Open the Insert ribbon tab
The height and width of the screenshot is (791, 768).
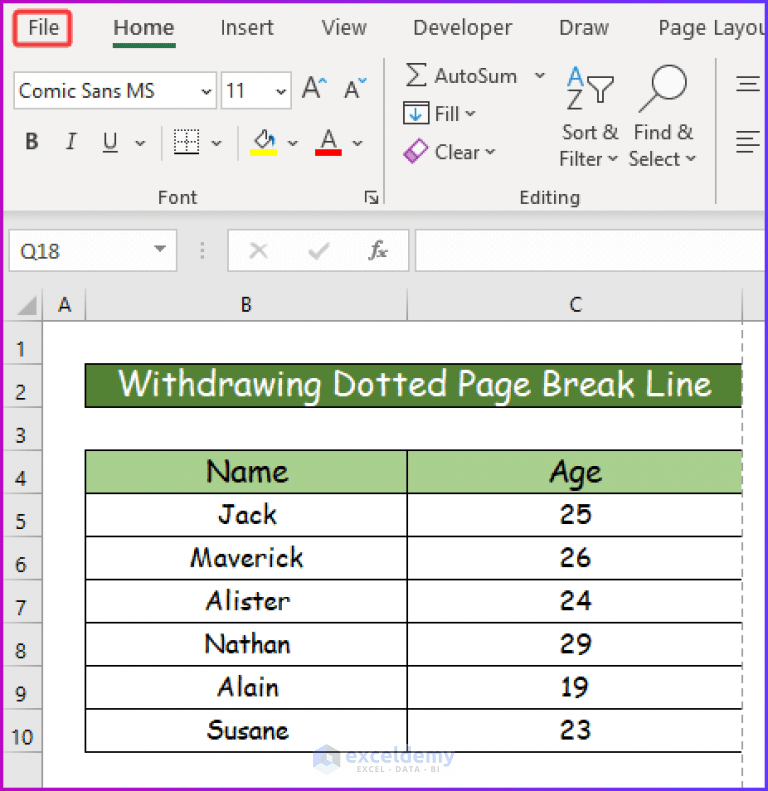[247, 28]
